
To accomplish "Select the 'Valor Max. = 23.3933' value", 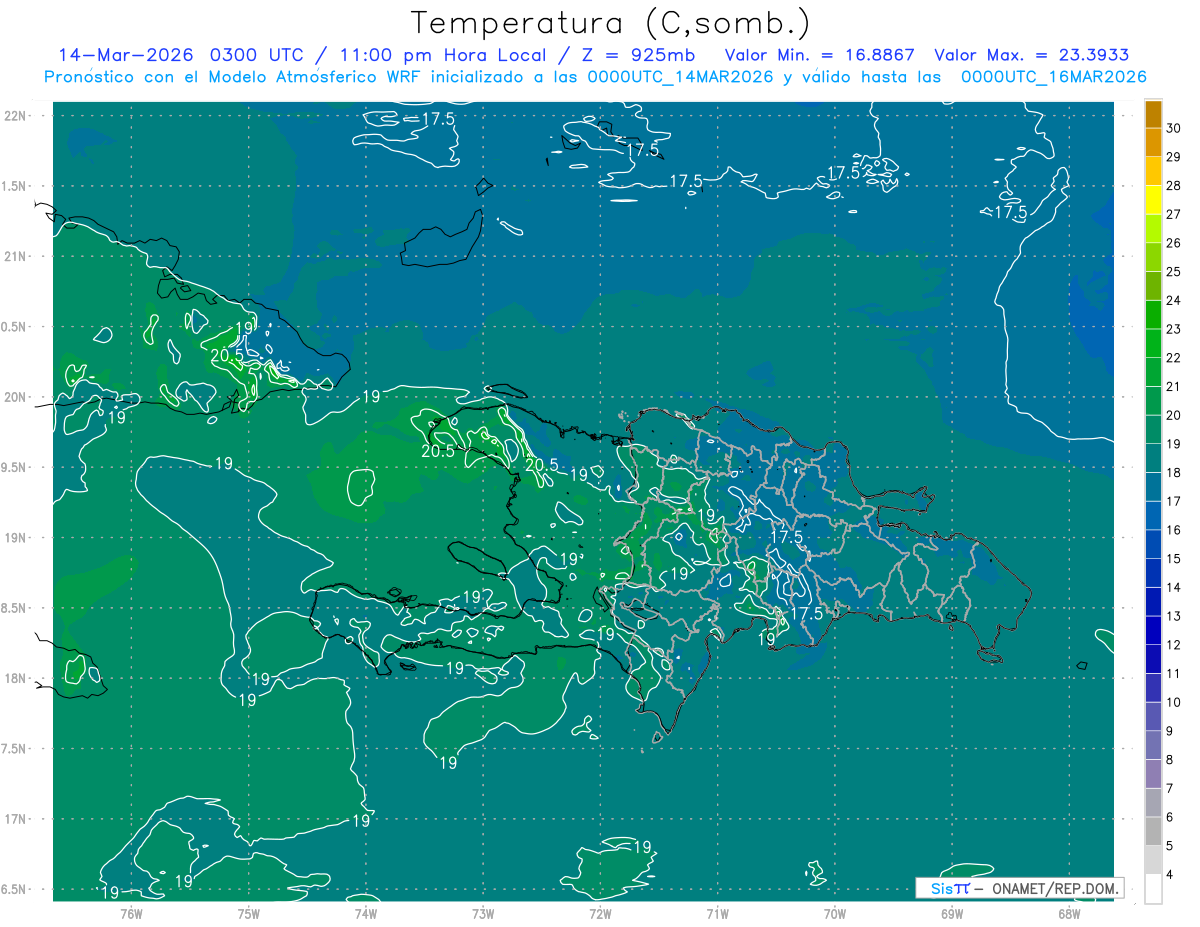I will tap(1033, 55).
